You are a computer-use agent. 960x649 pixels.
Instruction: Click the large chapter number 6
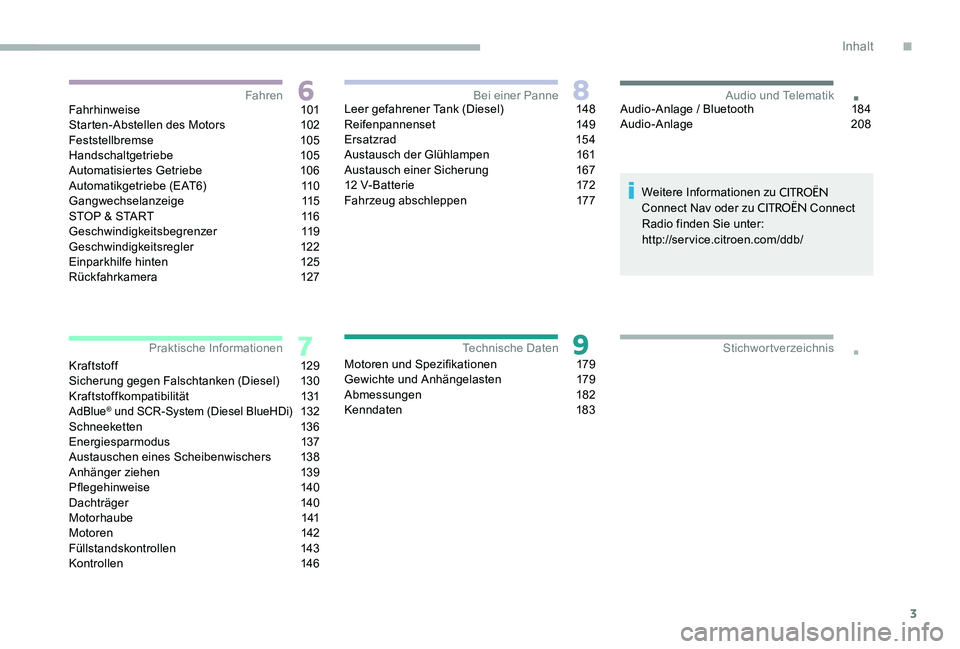coord(306,91)
